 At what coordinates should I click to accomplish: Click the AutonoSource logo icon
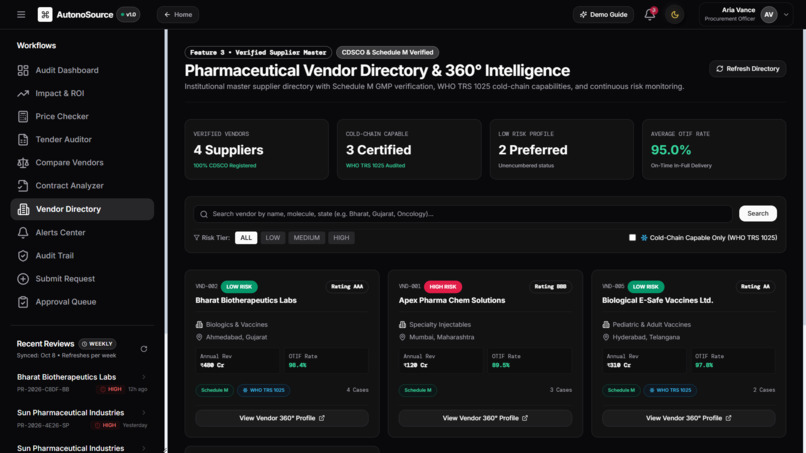point(45,14)
